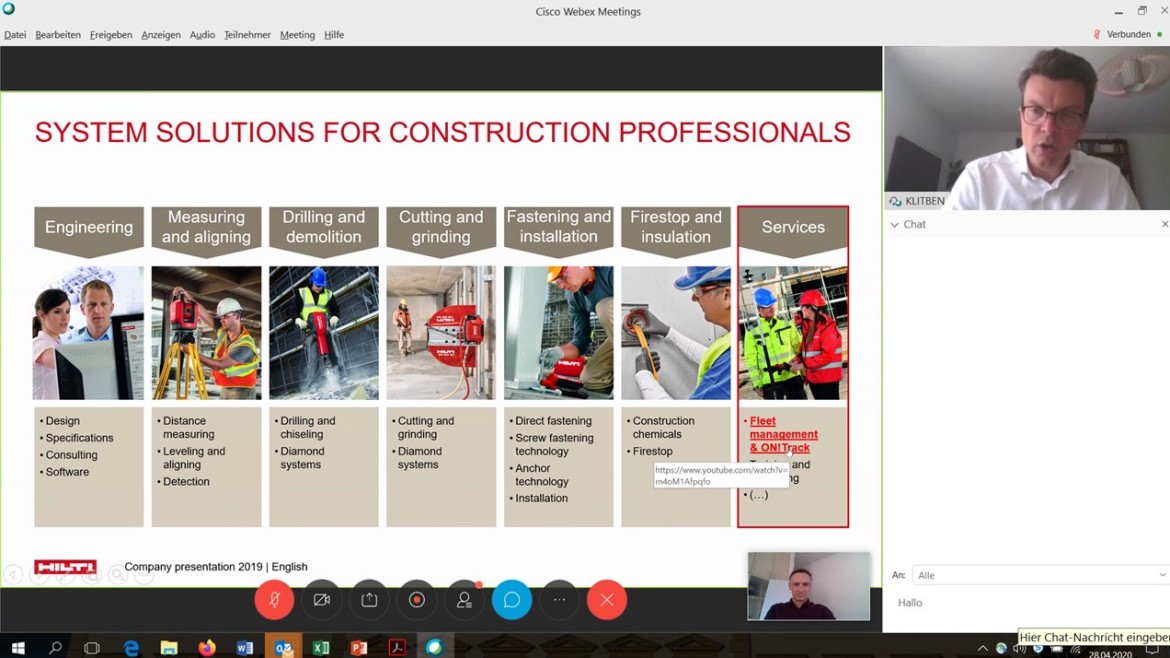Image resolution: width=1170 pixels, height=658 pixels.
Task: Turn on the video camera
Action: click(x=322, y=600)
